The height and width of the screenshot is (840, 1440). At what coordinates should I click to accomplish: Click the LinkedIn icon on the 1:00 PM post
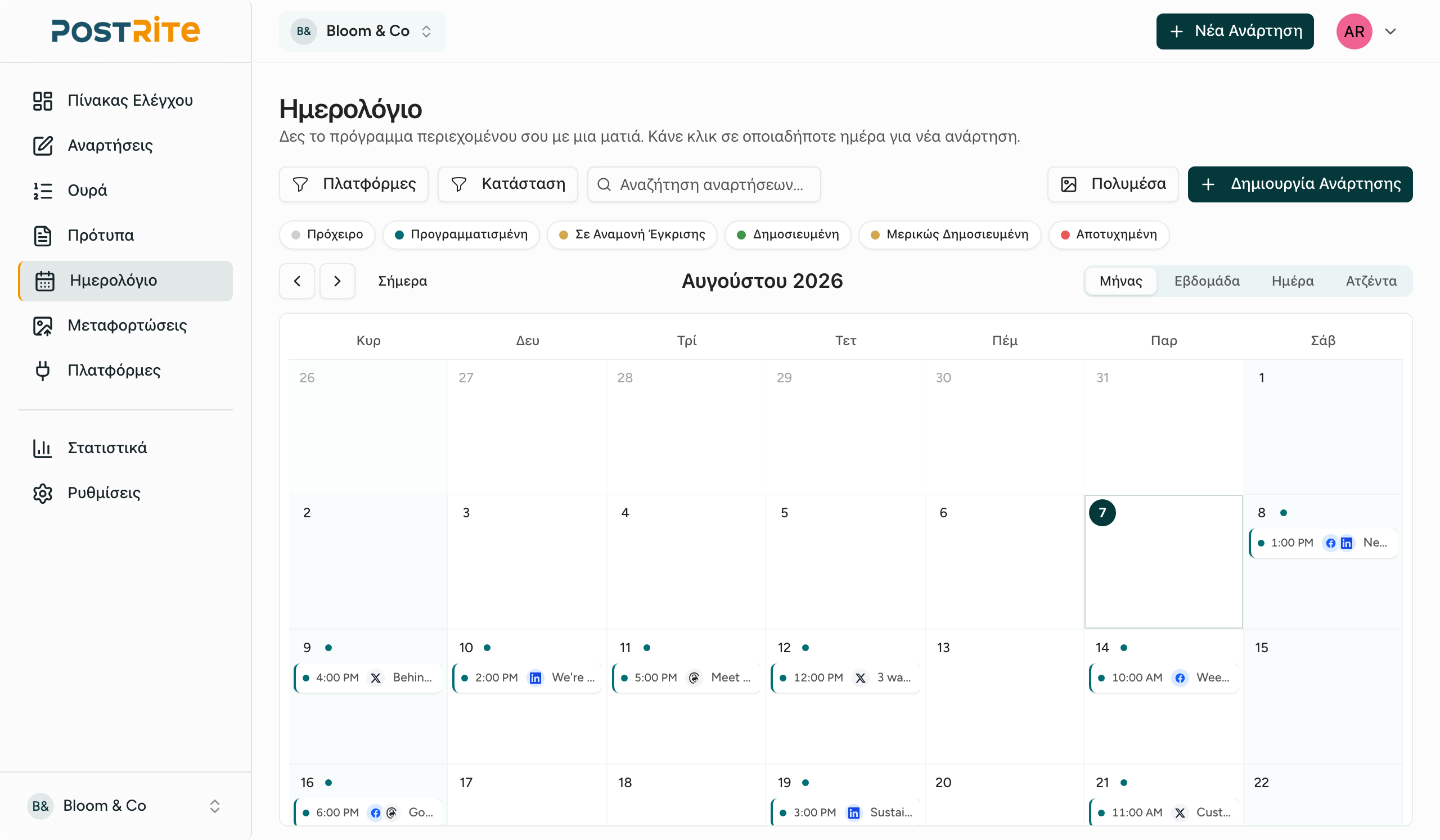(x=1347, y=544)
